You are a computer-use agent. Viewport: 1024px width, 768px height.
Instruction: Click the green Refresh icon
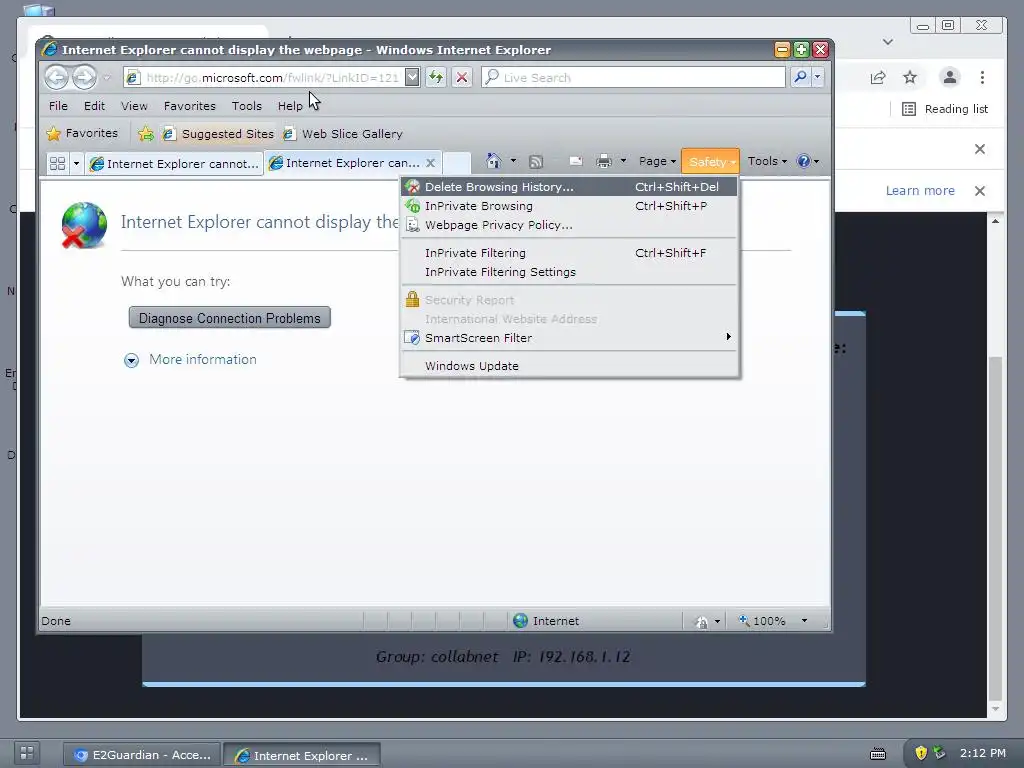point(436,78)
